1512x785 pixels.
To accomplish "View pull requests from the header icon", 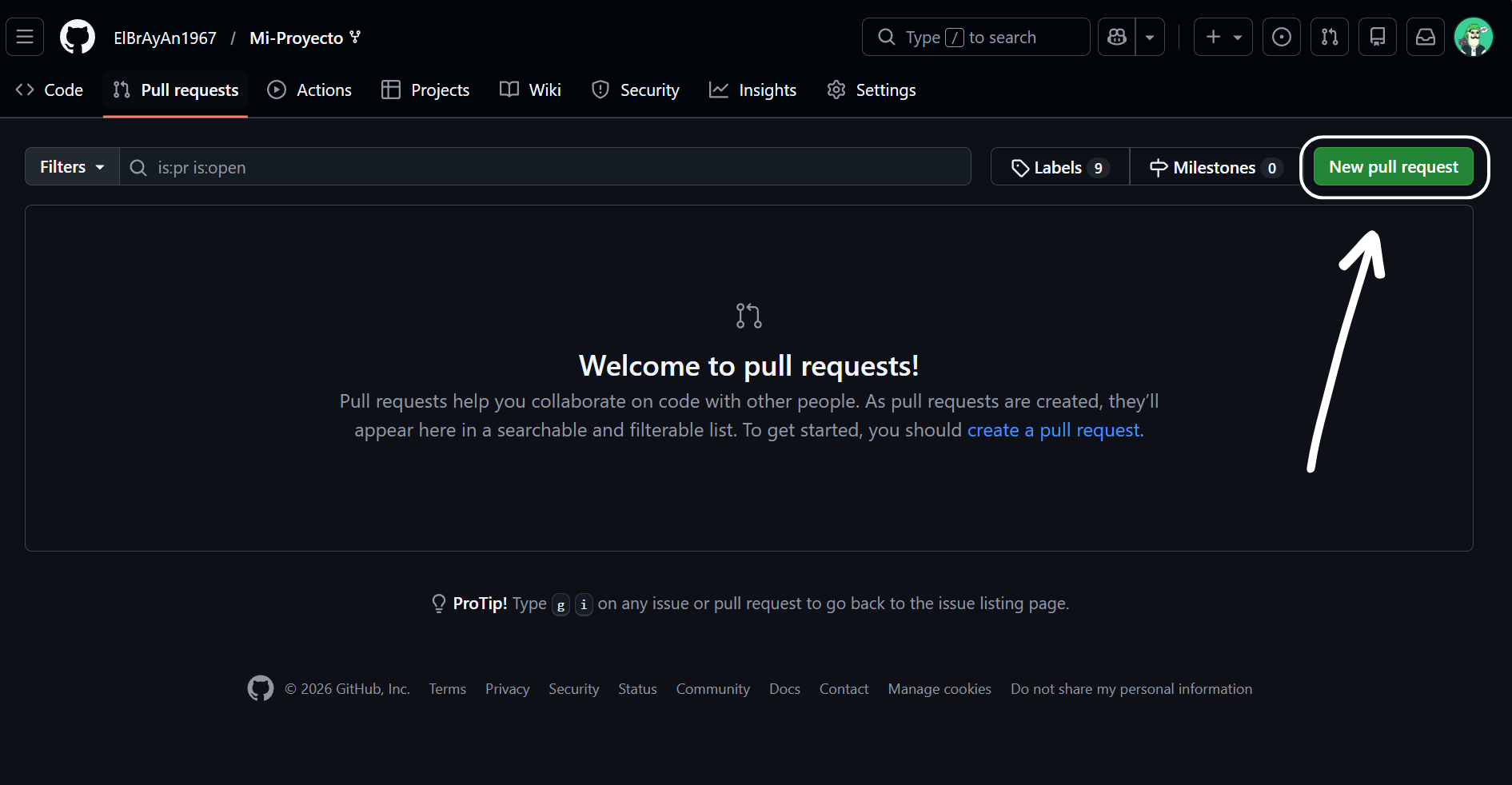I will pyautogui.click(x=1329, y=37).
